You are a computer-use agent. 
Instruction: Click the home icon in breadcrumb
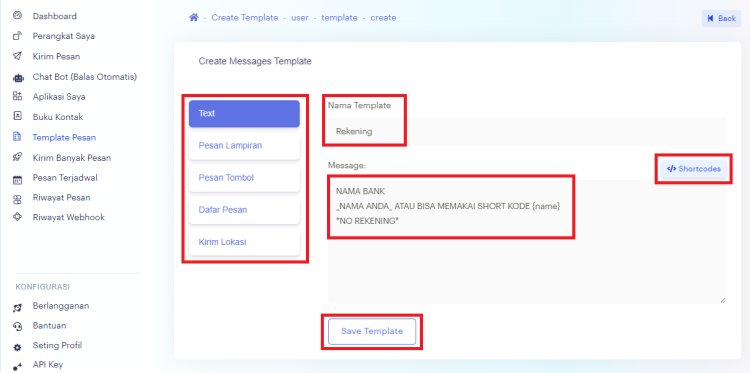pos(193,17)
